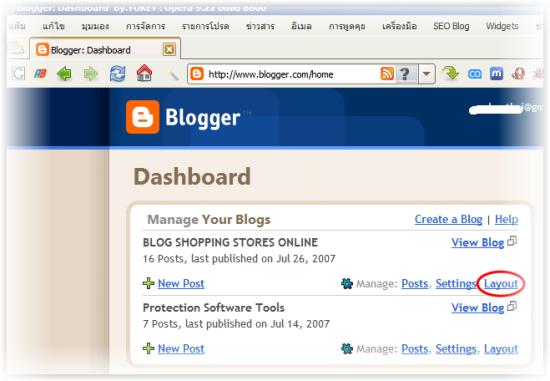Create New Post in BLOG SHOPPING STORES ONLINE

181,283
